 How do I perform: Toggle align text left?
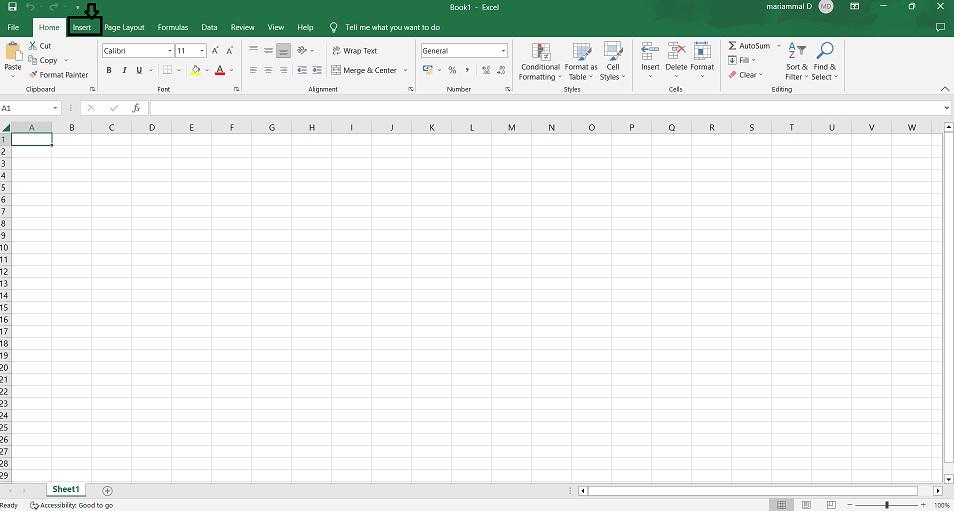click(x=254, y=71)
